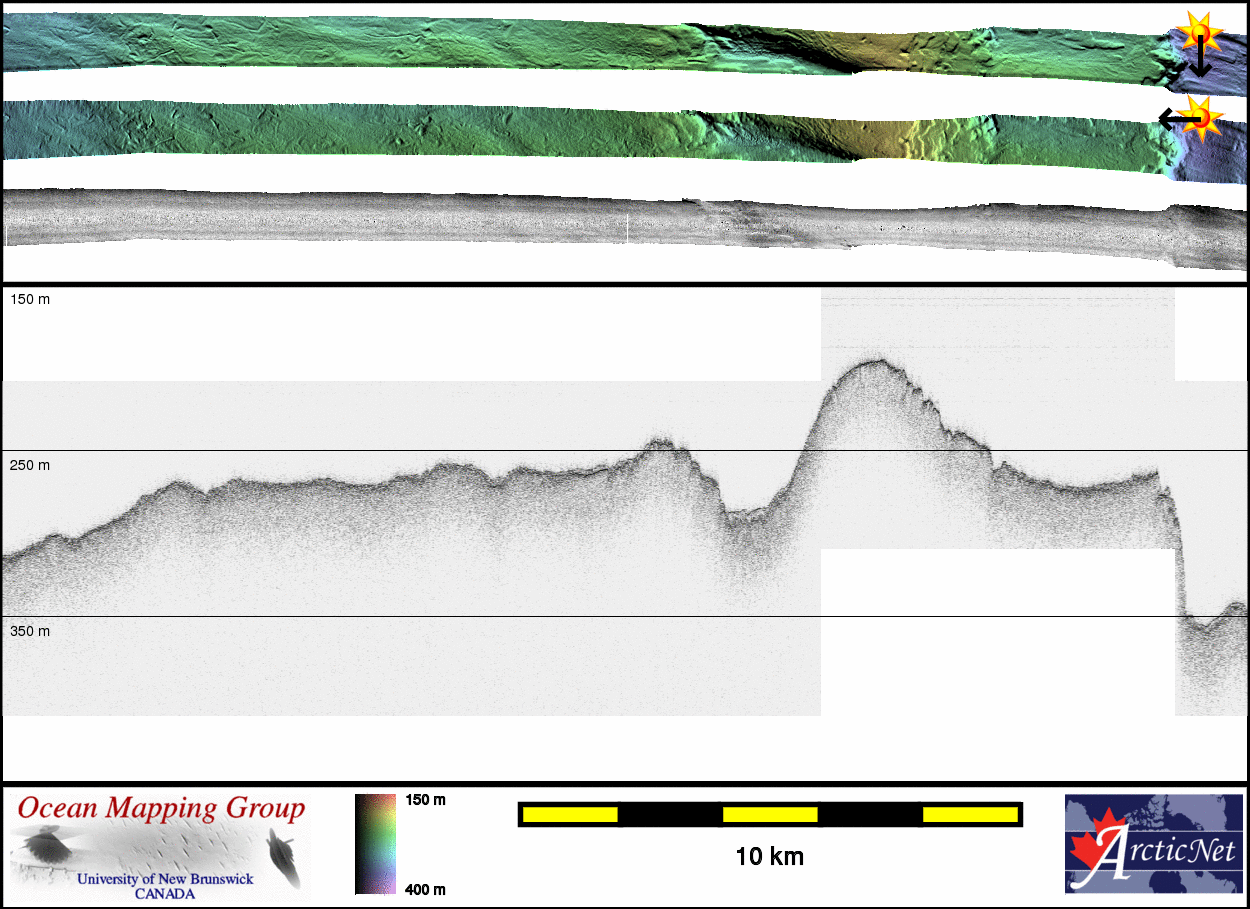Click the sun icon with downward arrow
The width and height of the screenshot is (1250, 909).
coord(1197,35)
